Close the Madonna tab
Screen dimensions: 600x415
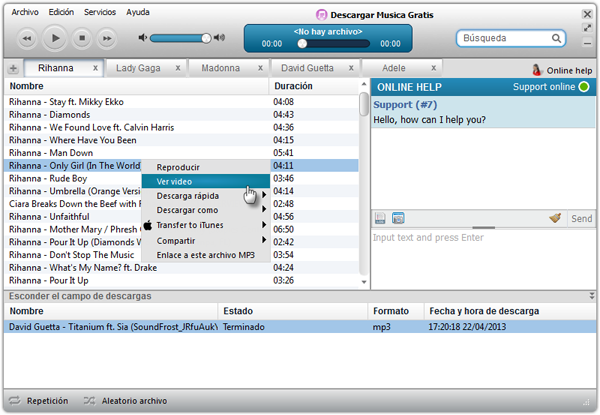click(260, 68)
